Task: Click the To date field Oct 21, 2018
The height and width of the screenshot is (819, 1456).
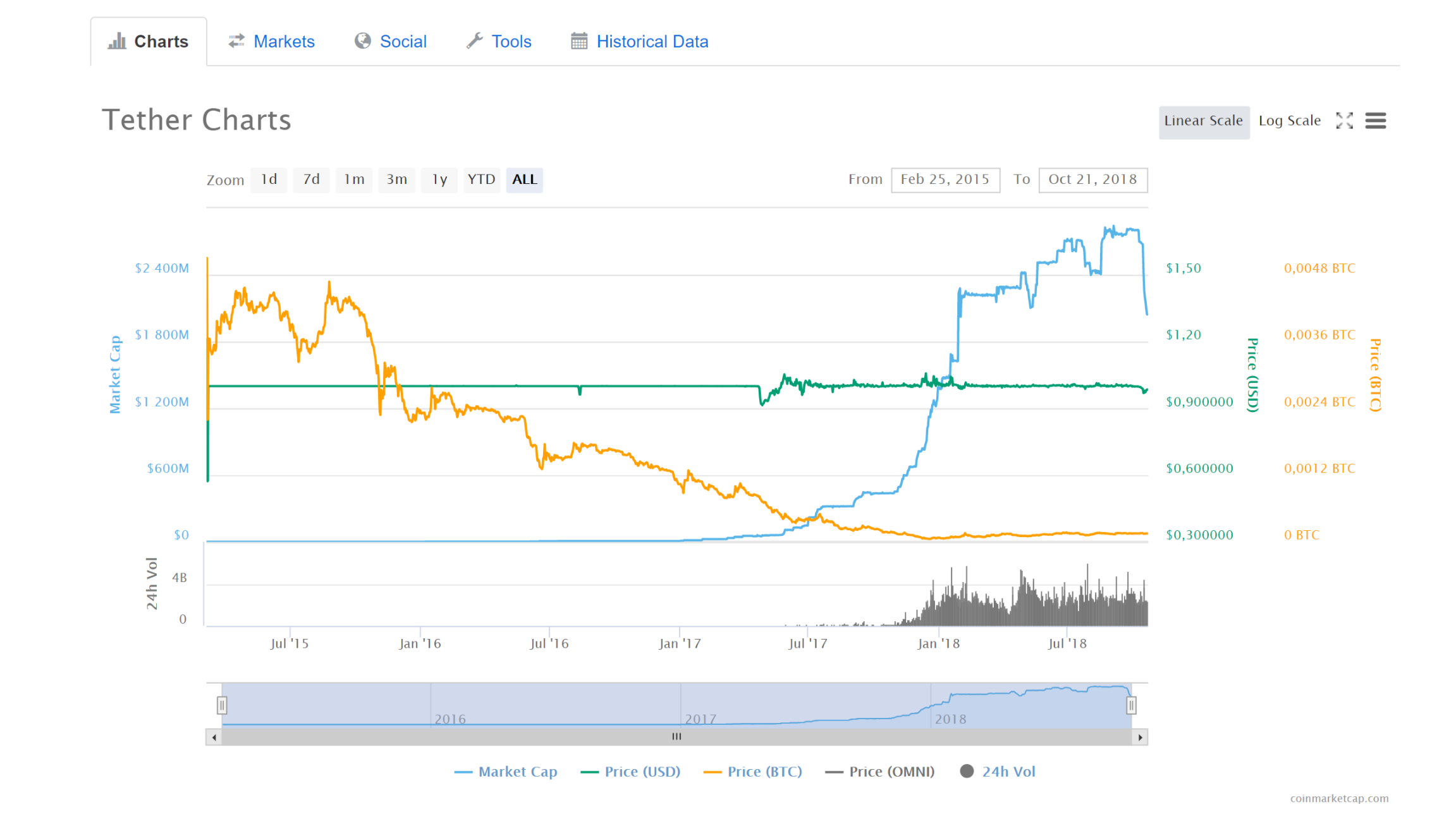Action: [1093, 179]
